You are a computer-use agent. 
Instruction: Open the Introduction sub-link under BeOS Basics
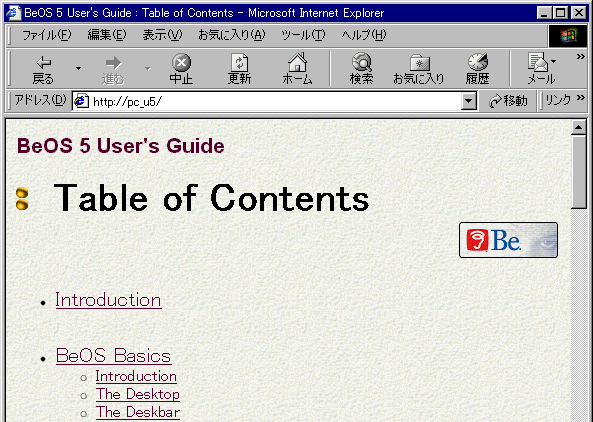click(x=136, y=376)
